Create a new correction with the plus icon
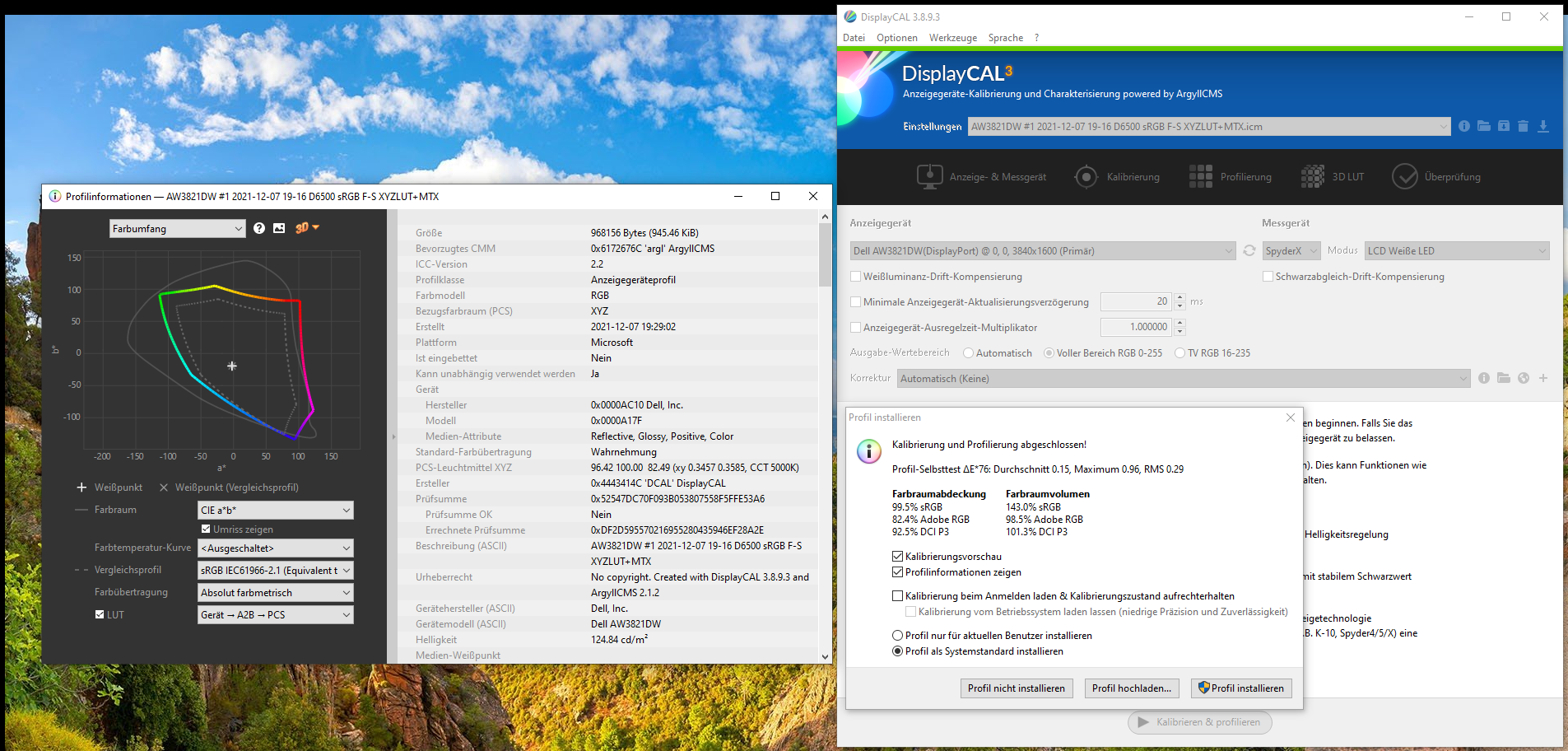1568x751 pixels. 1543,378
